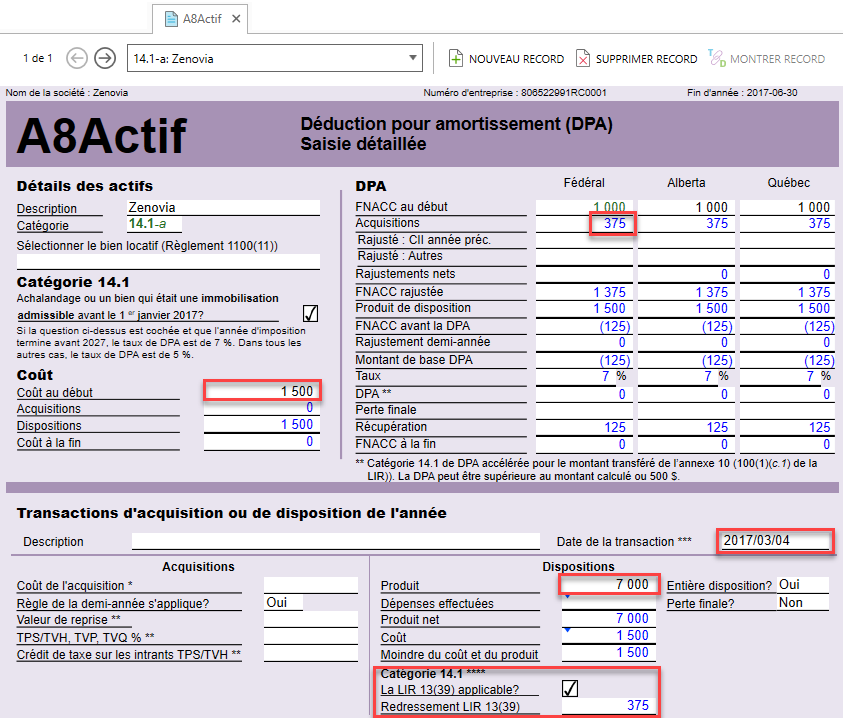This screenshot has height=718, width=843.
Task: Click the Coût Dispositions value 1 500
Action: (262, 424)
